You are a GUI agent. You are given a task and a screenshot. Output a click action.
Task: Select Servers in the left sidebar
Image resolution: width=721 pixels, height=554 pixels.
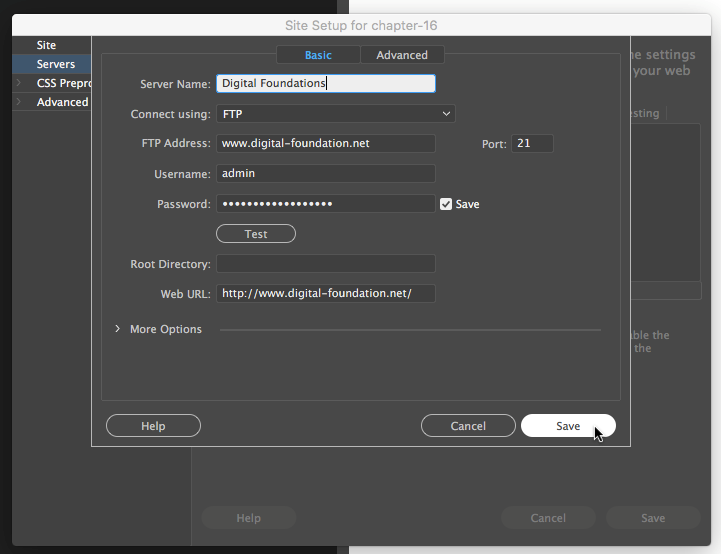pos(56,64)
